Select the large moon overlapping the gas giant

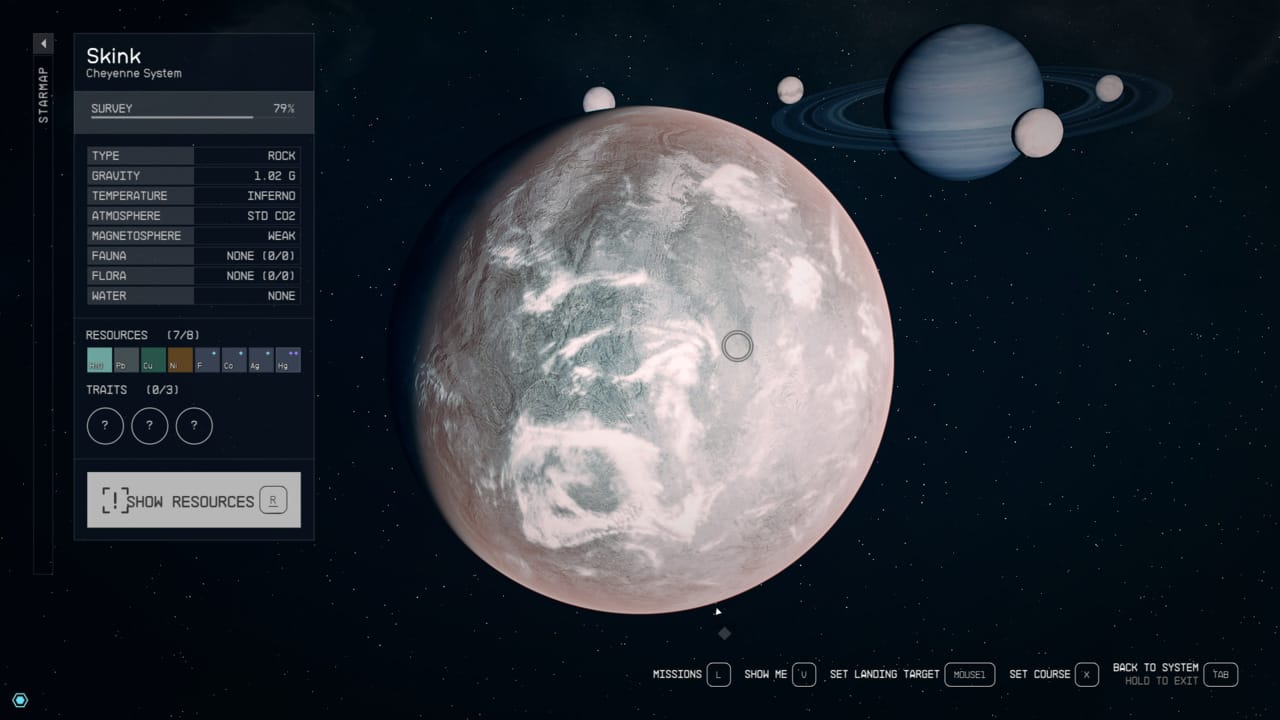point(1037,132)
